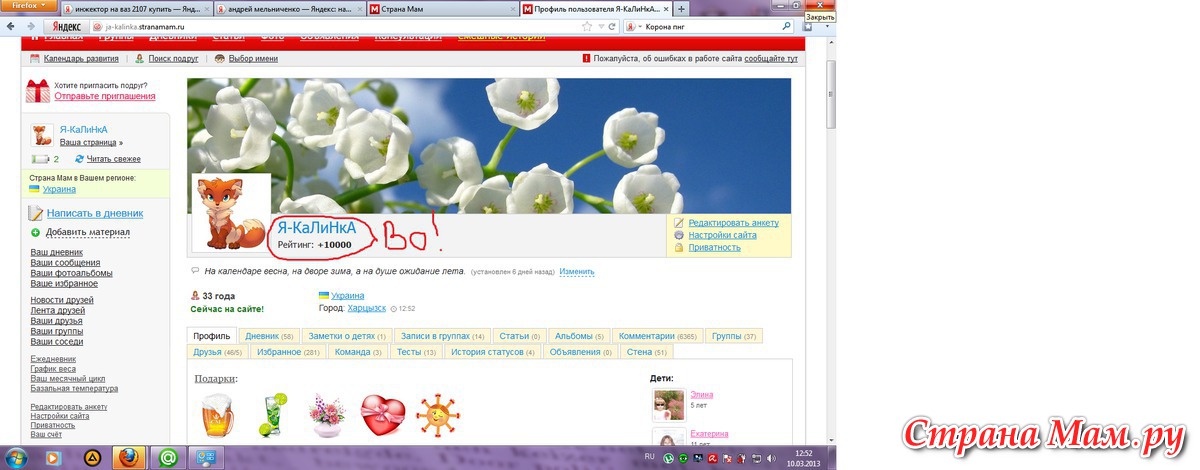Open 'Ваши соседи' sidebar link
Screen dimensions: 1200x470
click(56, 342)
